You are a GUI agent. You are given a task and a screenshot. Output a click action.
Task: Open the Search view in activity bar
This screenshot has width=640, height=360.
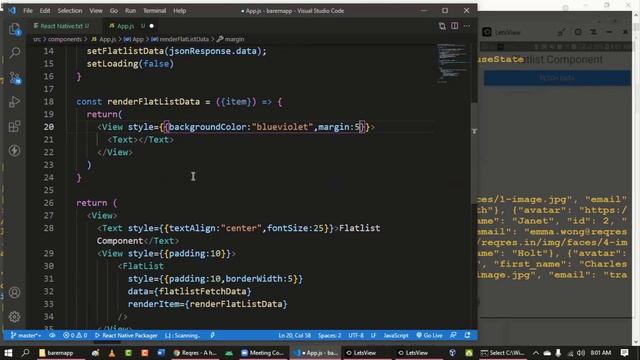click(15, 53)
